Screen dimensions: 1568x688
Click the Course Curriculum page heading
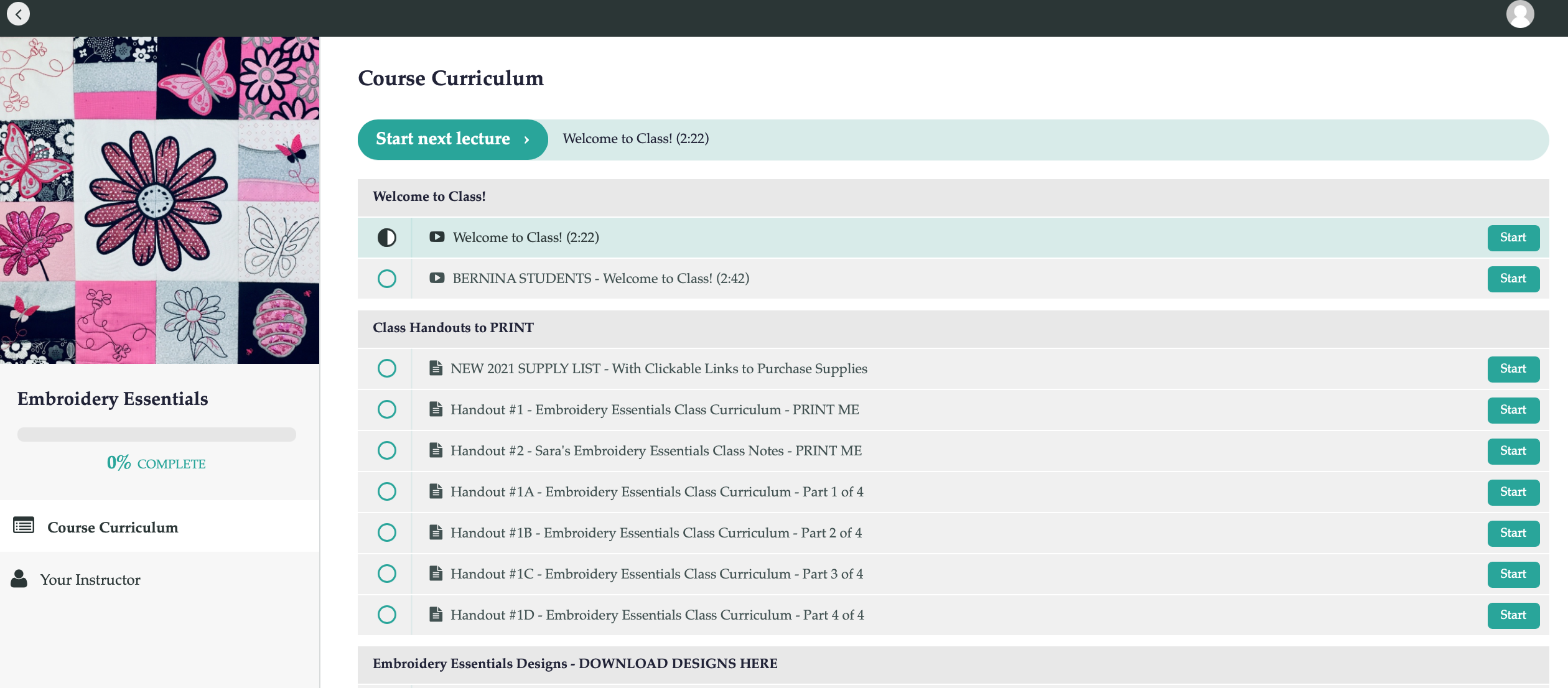(x=450, y=78)
